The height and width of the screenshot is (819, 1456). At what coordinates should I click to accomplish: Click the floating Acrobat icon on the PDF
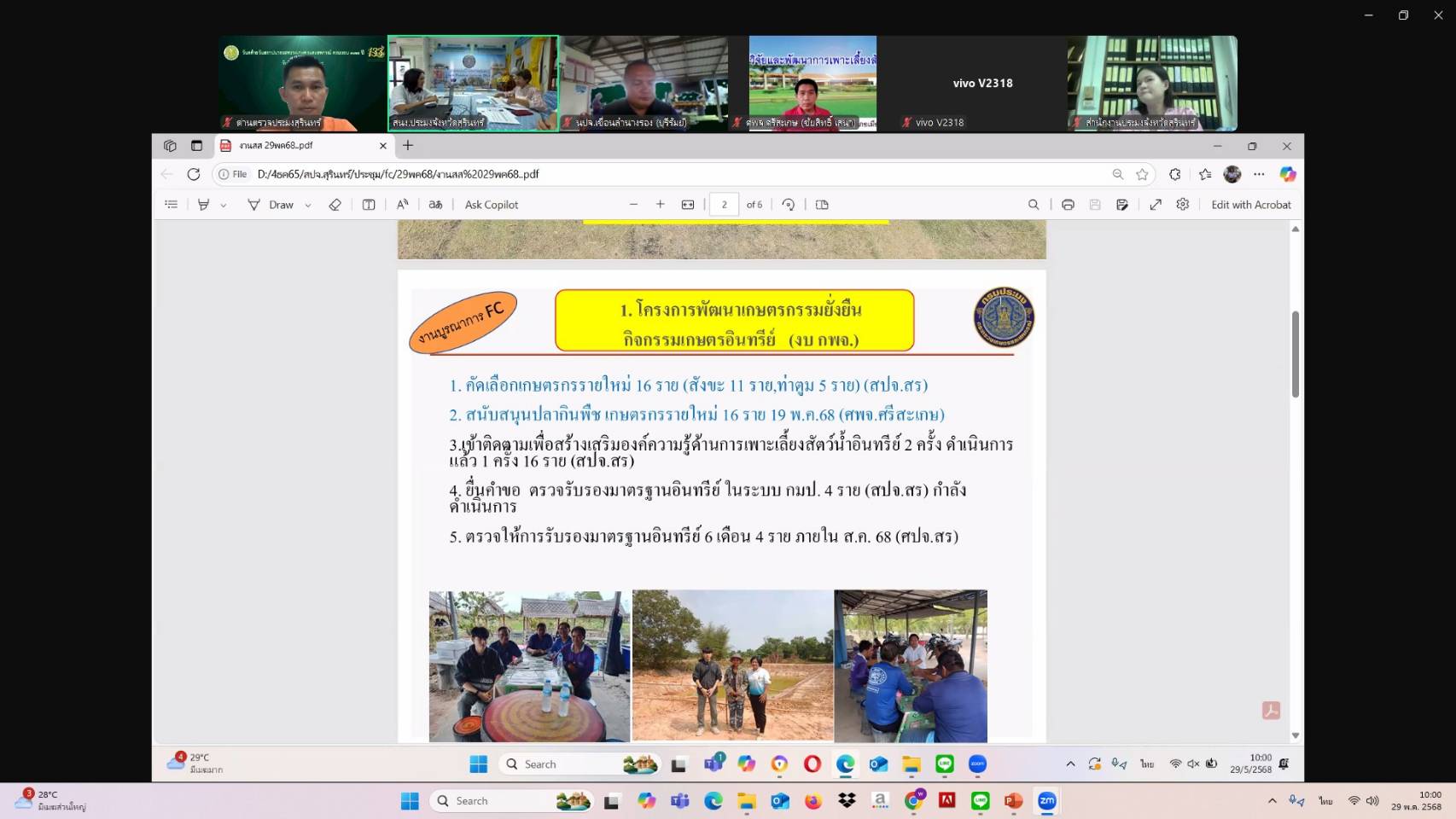click(1271, 710)
